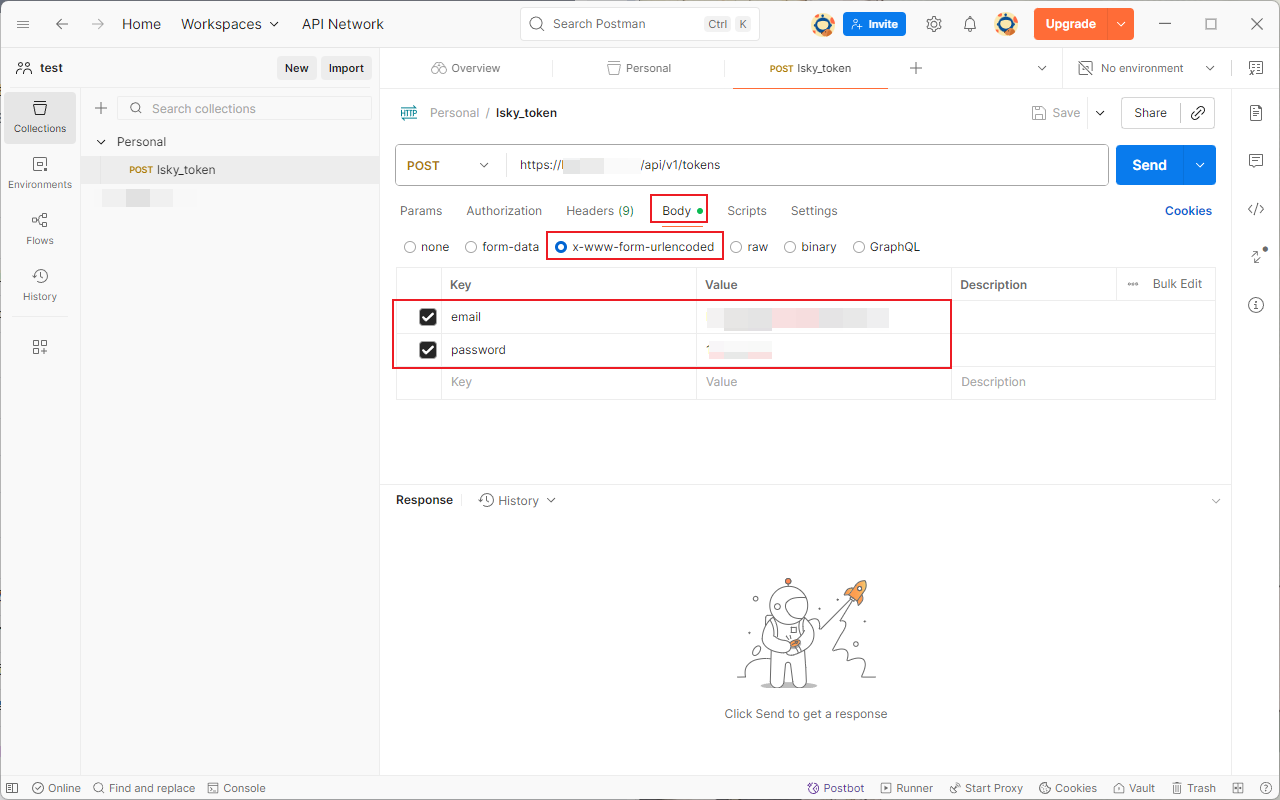Open the Code snippet icon
Screen dimensions: 1280x800
[x=1256, y=209]
